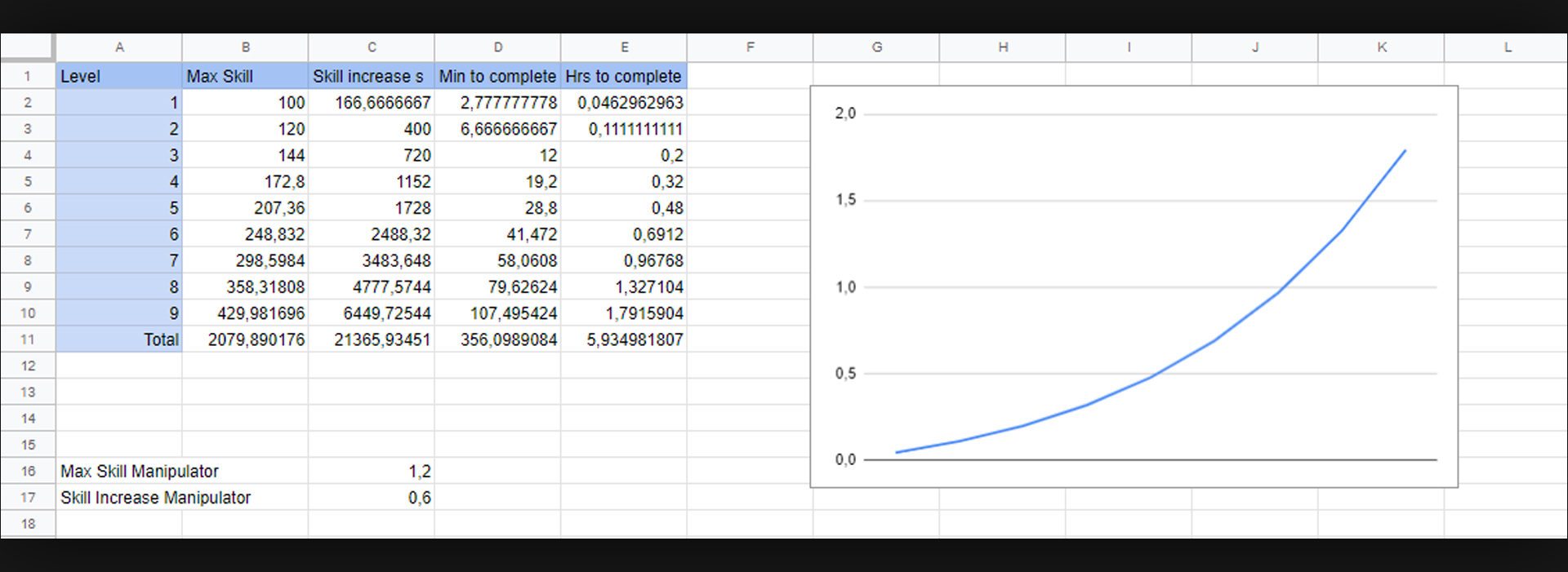Click the 'Total' label cell
The height and width of the screenshot is (572, 1568).
[119, 339]
